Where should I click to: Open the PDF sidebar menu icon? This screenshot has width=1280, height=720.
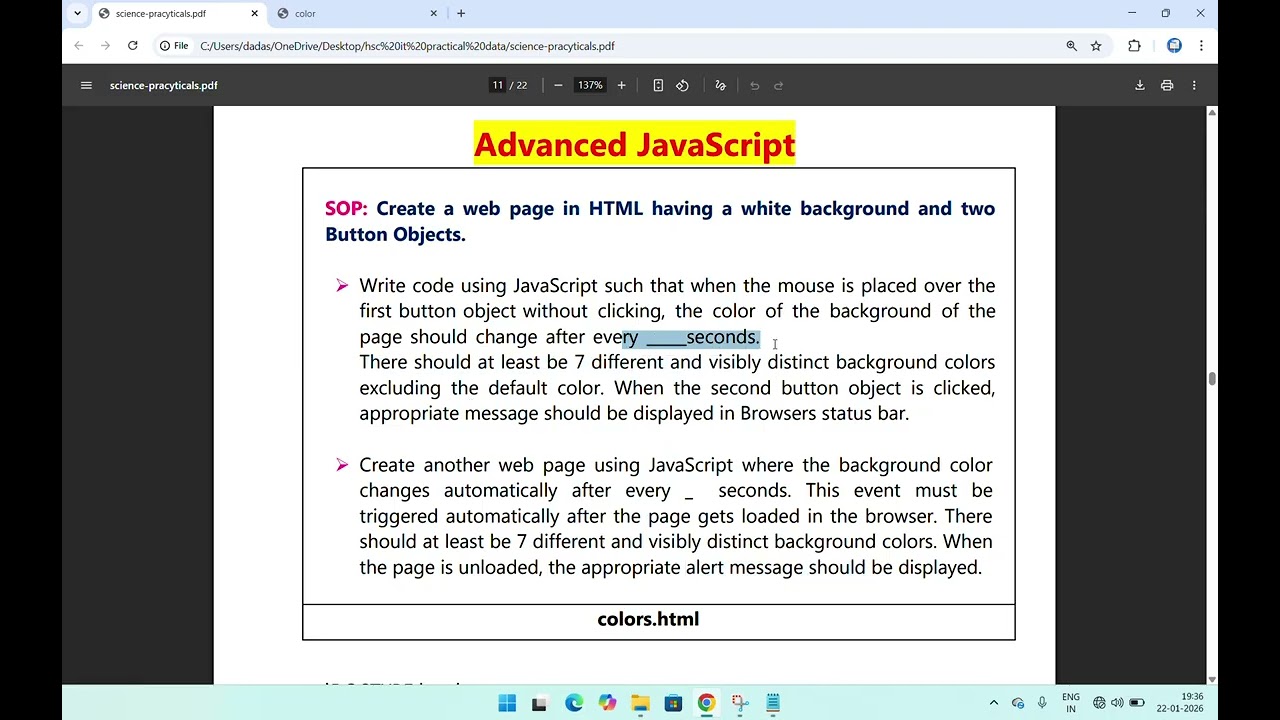click(86, 85)
